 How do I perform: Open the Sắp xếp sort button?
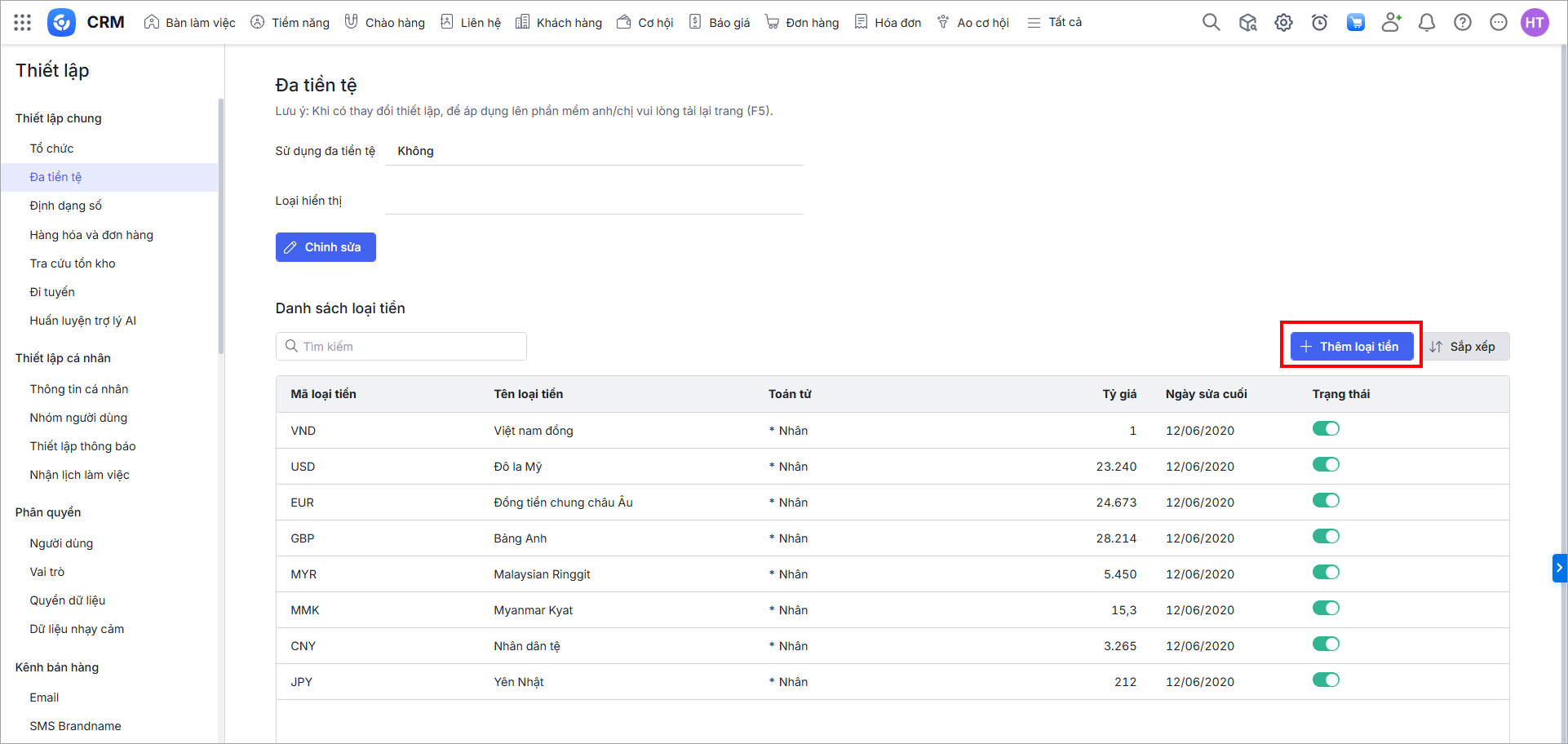tap(1464, 347)
